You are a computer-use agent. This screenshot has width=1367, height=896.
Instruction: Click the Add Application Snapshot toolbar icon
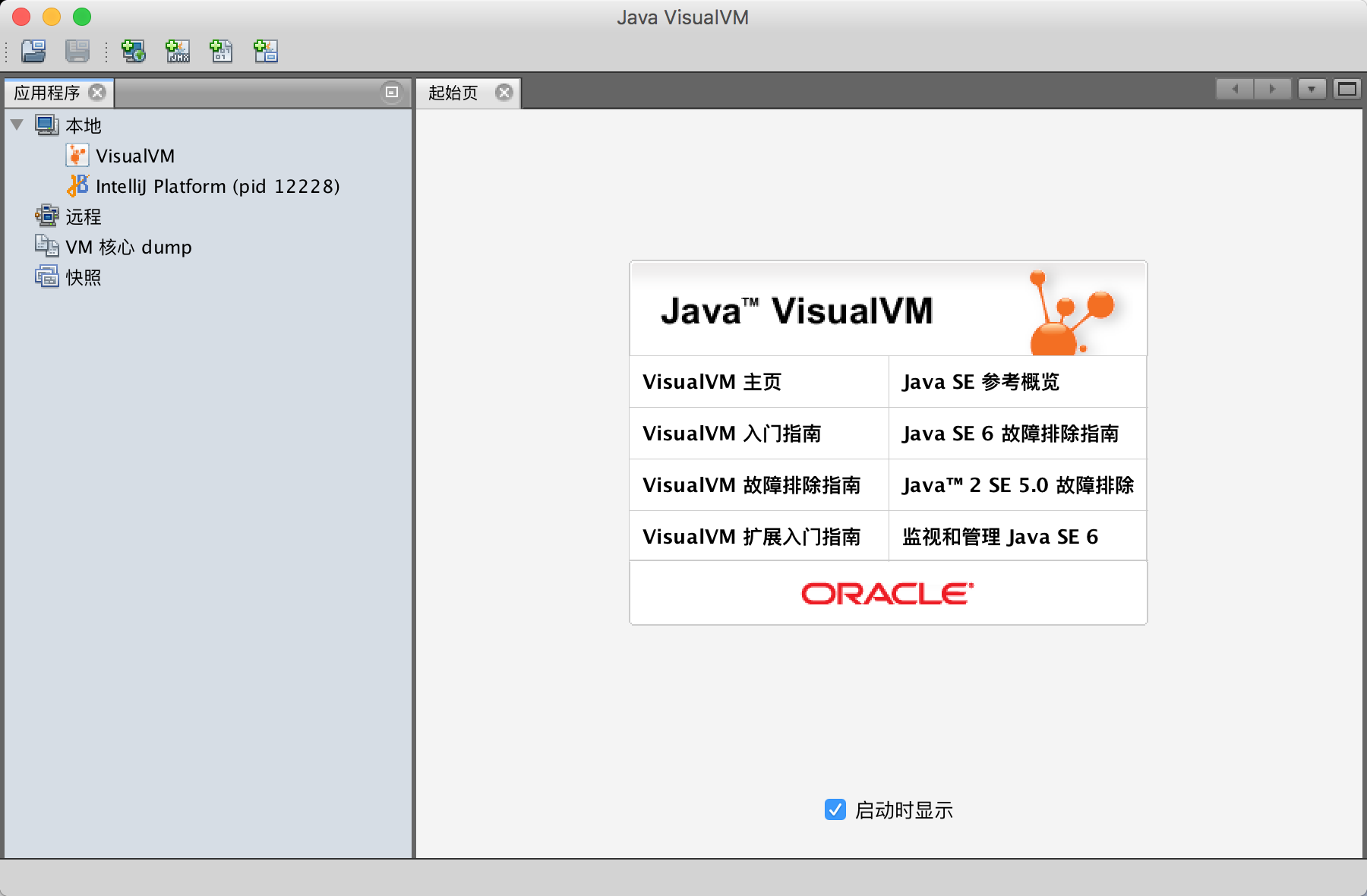(x=265, y=52)
